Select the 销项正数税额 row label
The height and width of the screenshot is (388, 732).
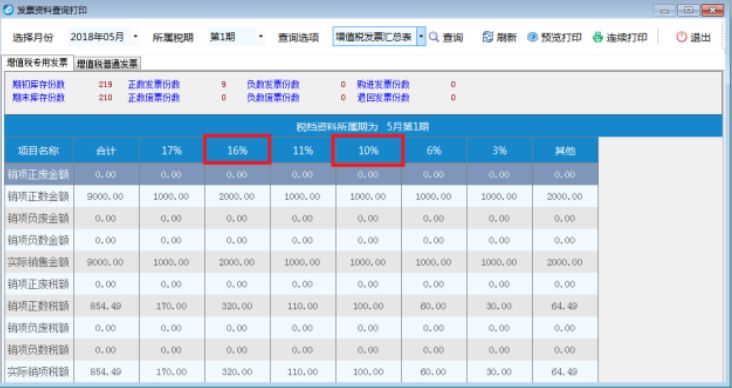click(39, 306)
